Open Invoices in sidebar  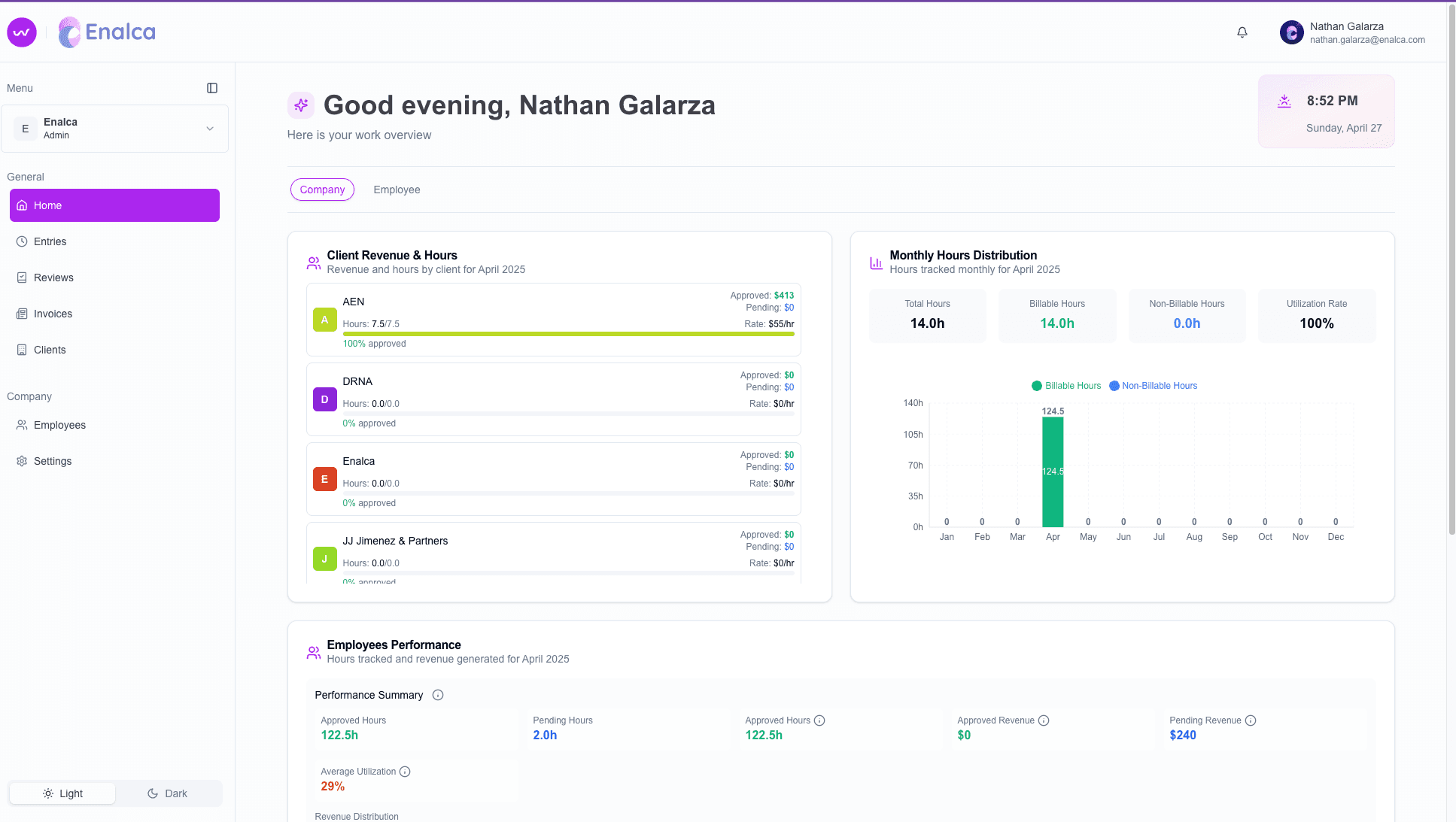pos(53,314)
